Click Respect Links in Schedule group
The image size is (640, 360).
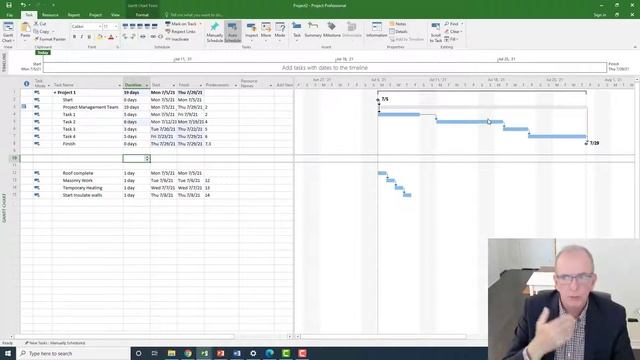pos(180,31)
